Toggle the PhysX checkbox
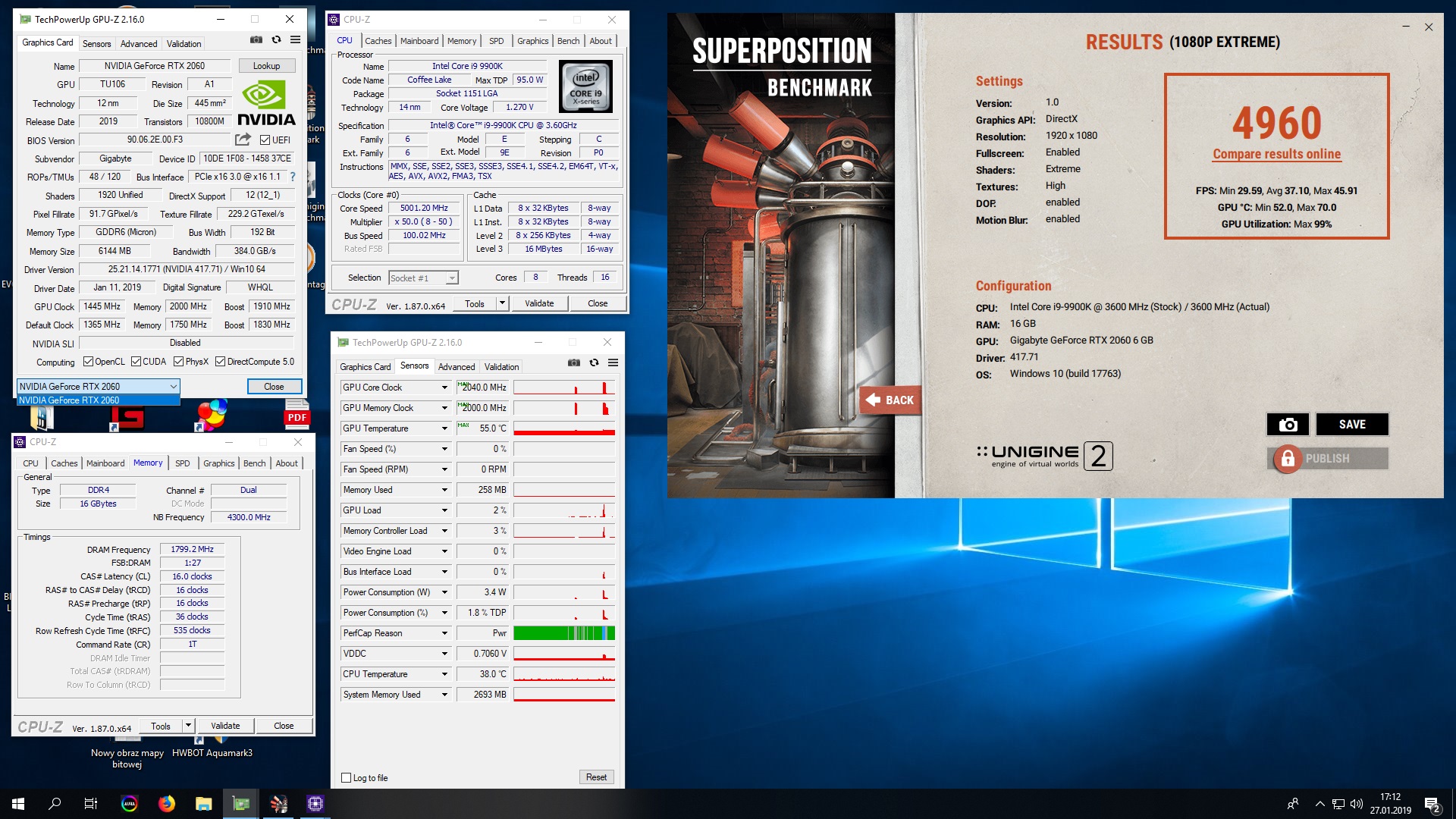Screen dimensions: 1456x819 178,362
